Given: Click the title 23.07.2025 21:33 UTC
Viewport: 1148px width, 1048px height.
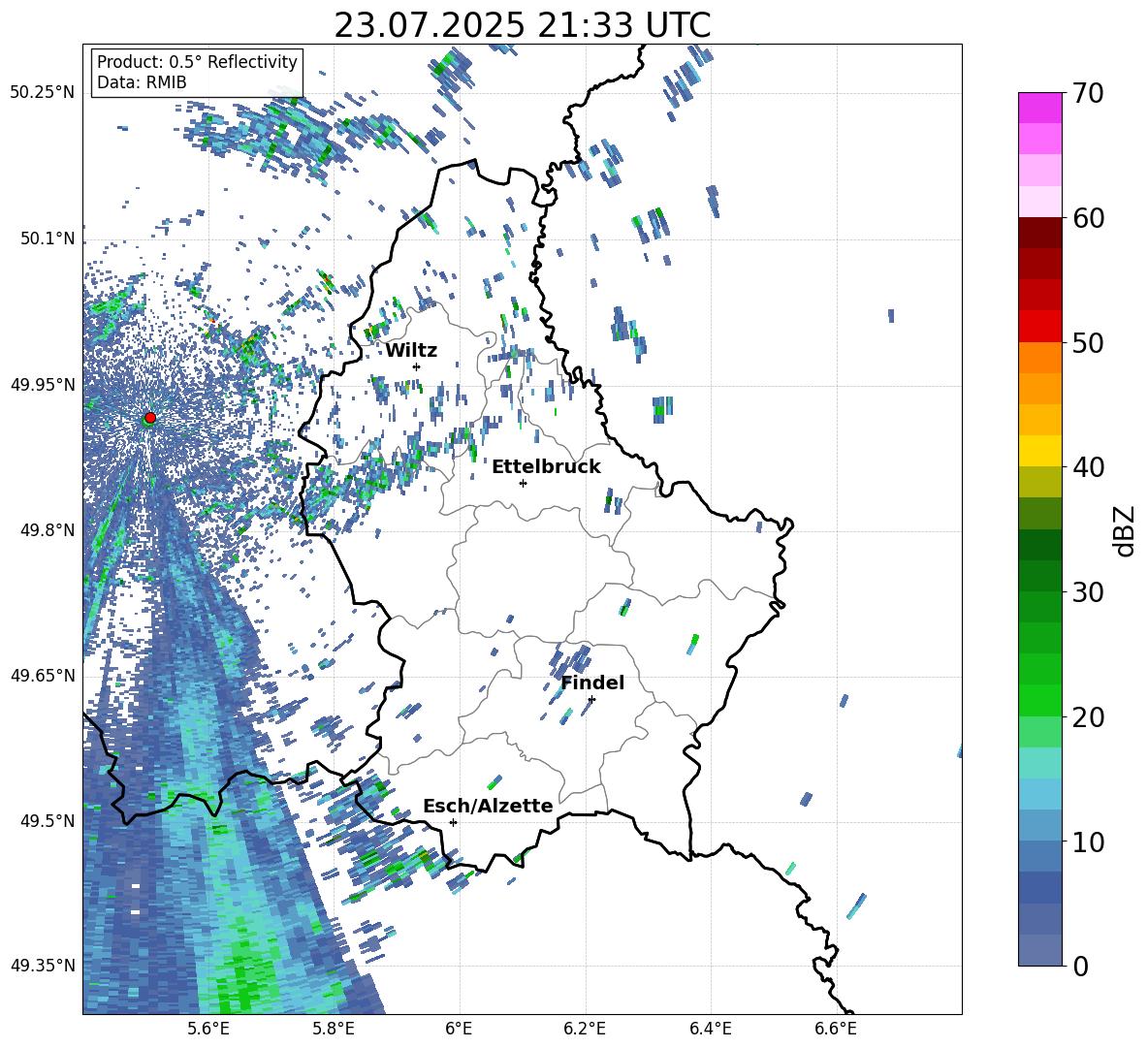Looking at the screenshot, I should (522, 25).
